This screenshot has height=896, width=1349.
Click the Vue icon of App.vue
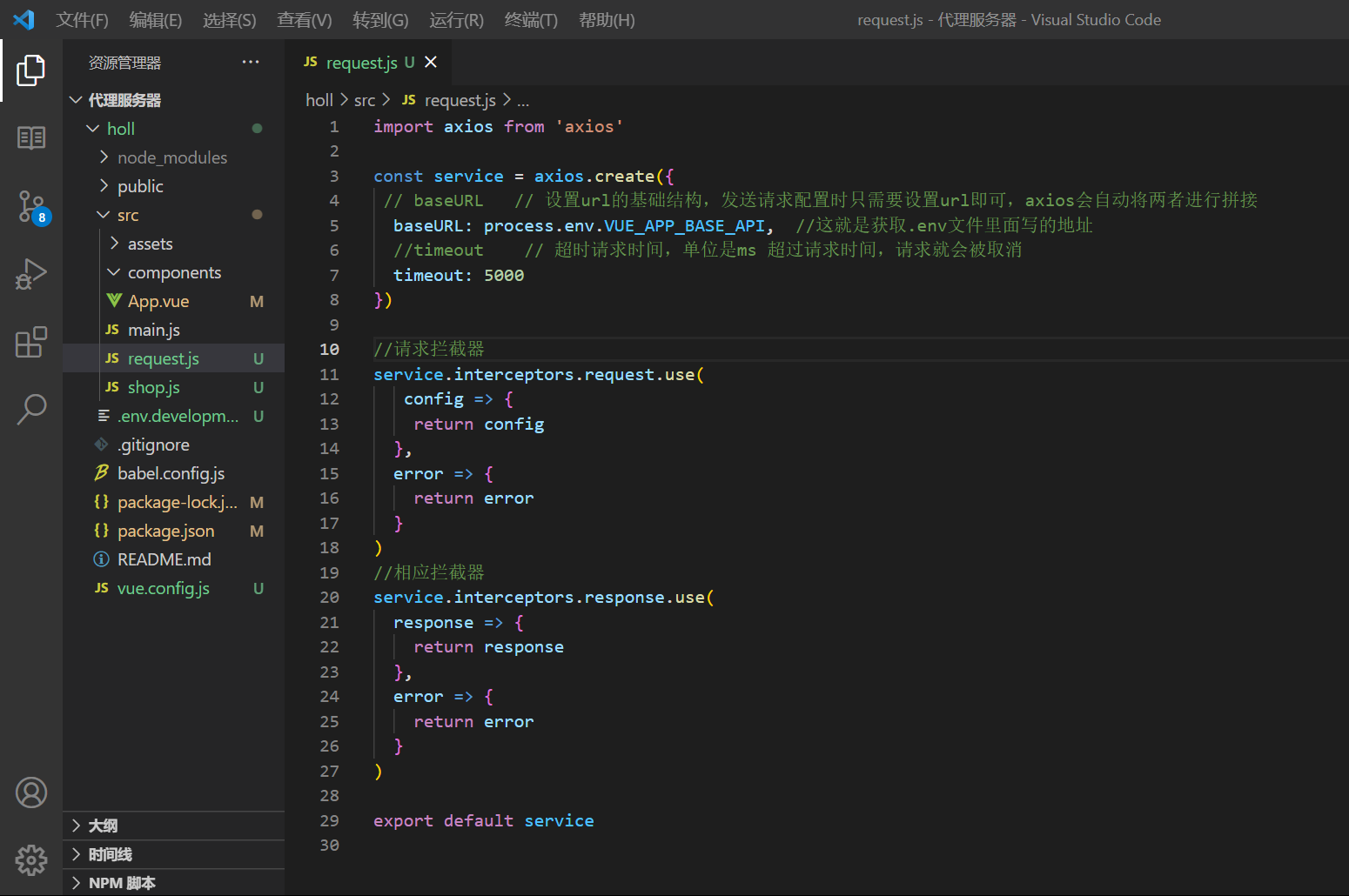pyautogui.click(x=114, y=301)
